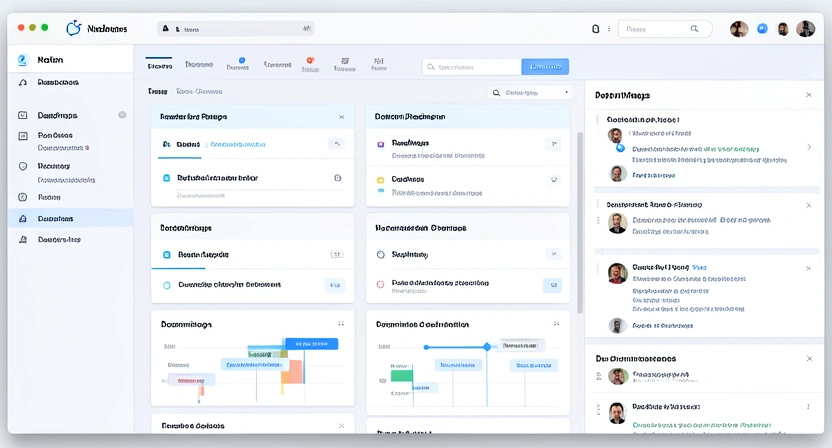This screenshot has width=832, height=448.
Task: Open the last tab in the tab bar
Action: (378, 65)
